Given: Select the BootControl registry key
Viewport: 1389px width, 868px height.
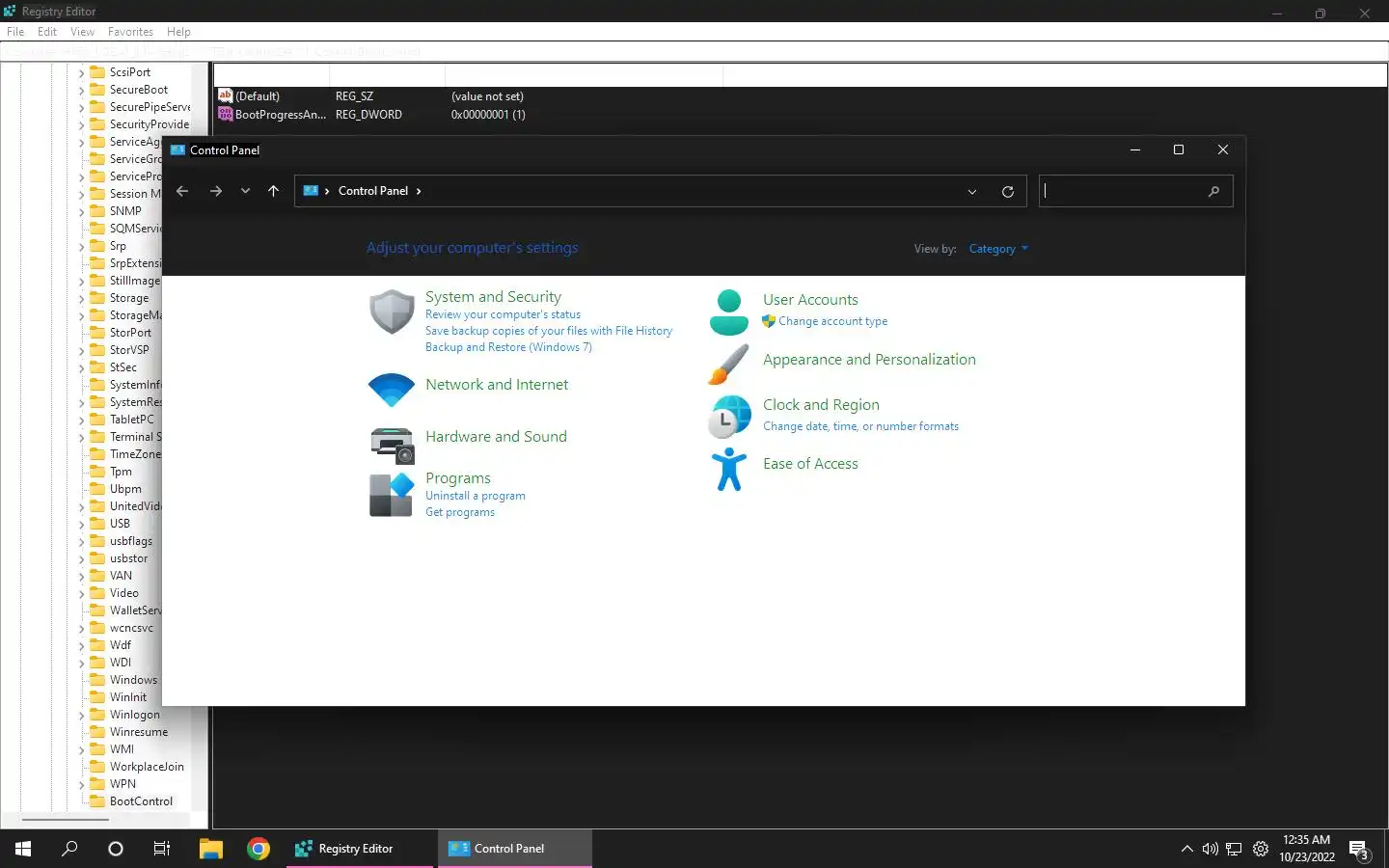Looking at the screenshot, I should [141, 801].
